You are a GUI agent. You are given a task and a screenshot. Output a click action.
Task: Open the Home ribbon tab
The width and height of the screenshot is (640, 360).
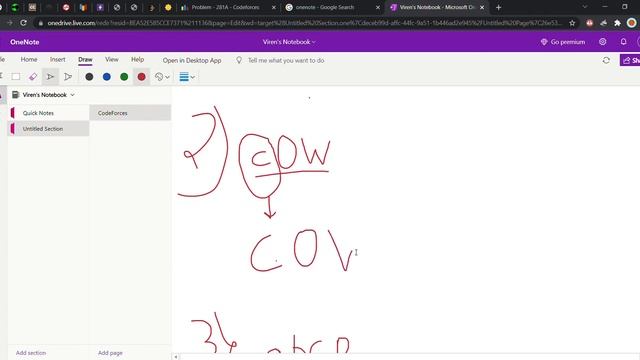29,60
